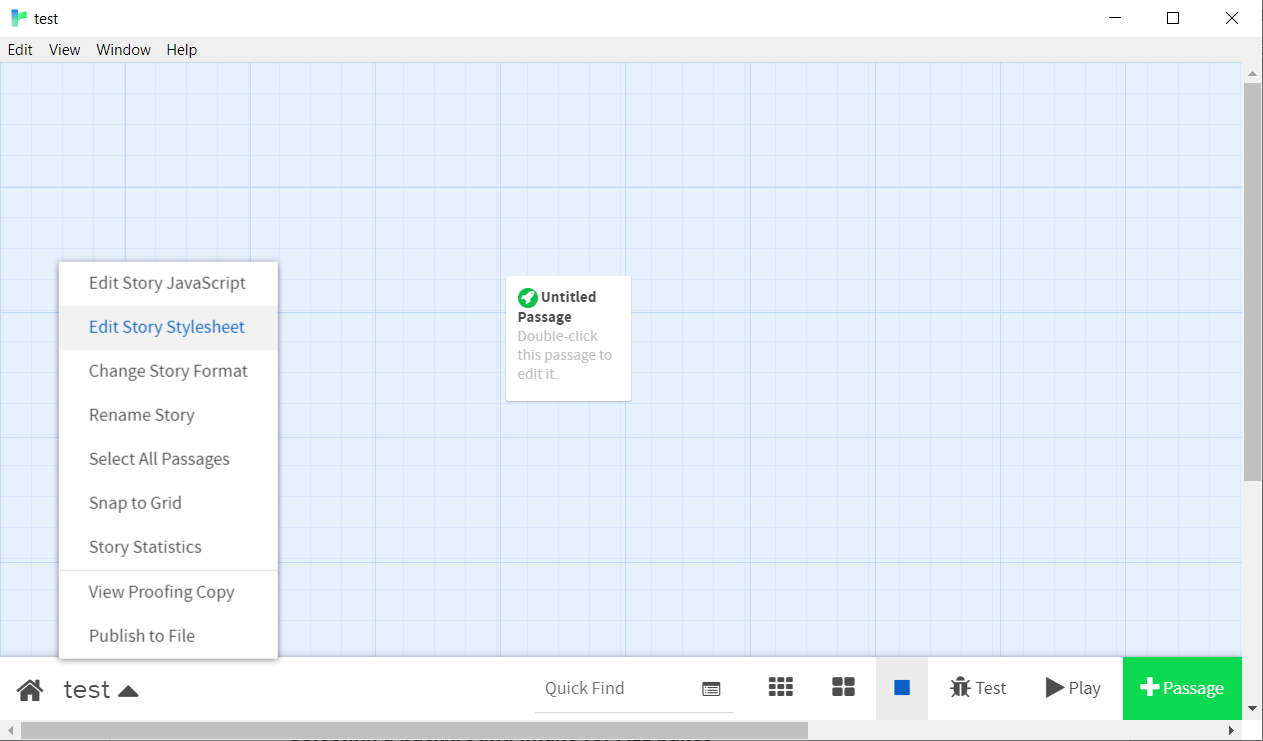Click the Play triangle icon
This screenshot has width=1263, height=741.
[x=1055, y=688]
